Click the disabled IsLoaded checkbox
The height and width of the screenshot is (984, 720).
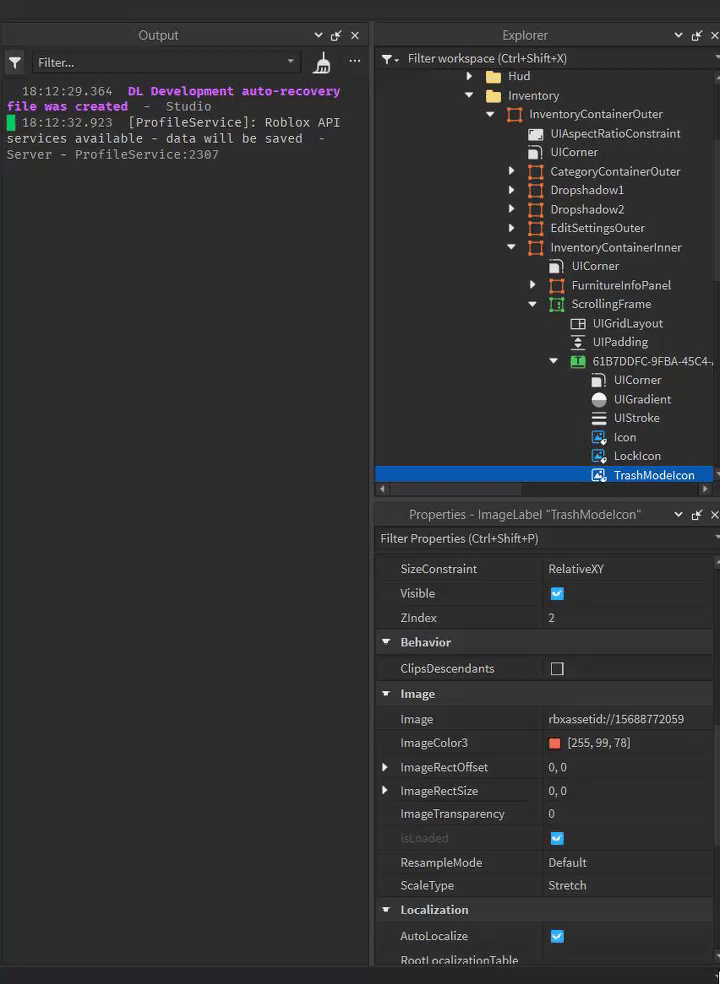pos(557,838)
